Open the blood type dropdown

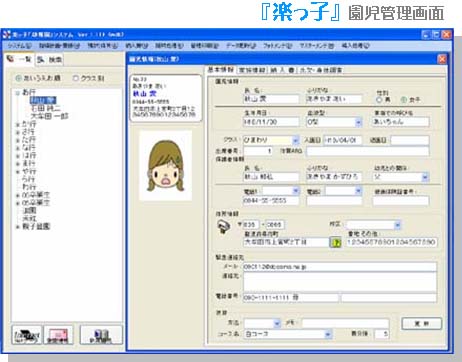pyautogui.click(x=358, y=122)
